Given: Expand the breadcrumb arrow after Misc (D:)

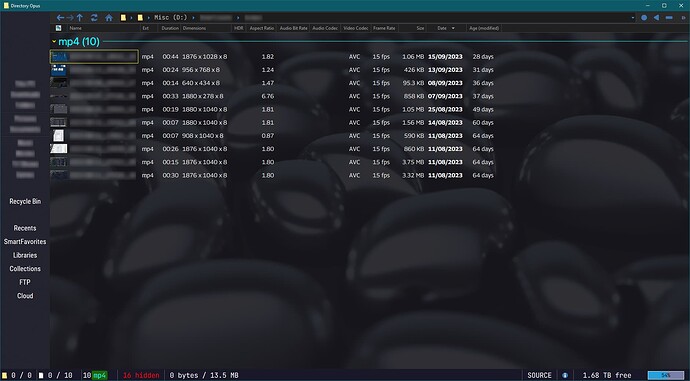Looking at the screenshot, I should click(193, 18).
